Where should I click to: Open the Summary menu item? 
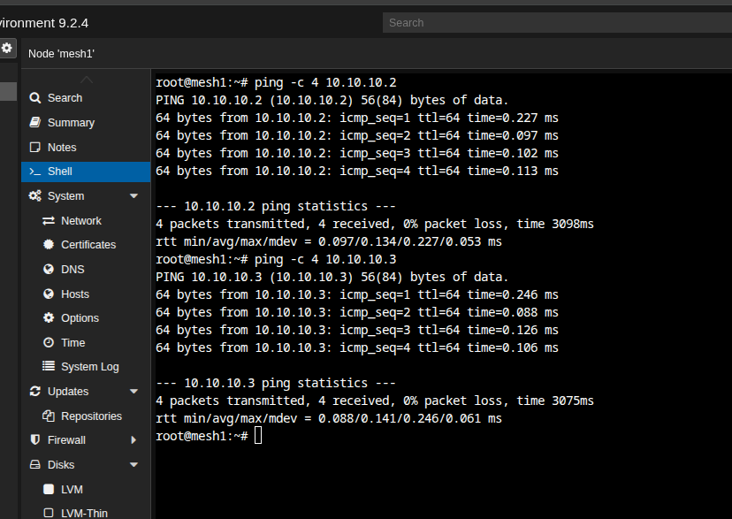[86, 122]
